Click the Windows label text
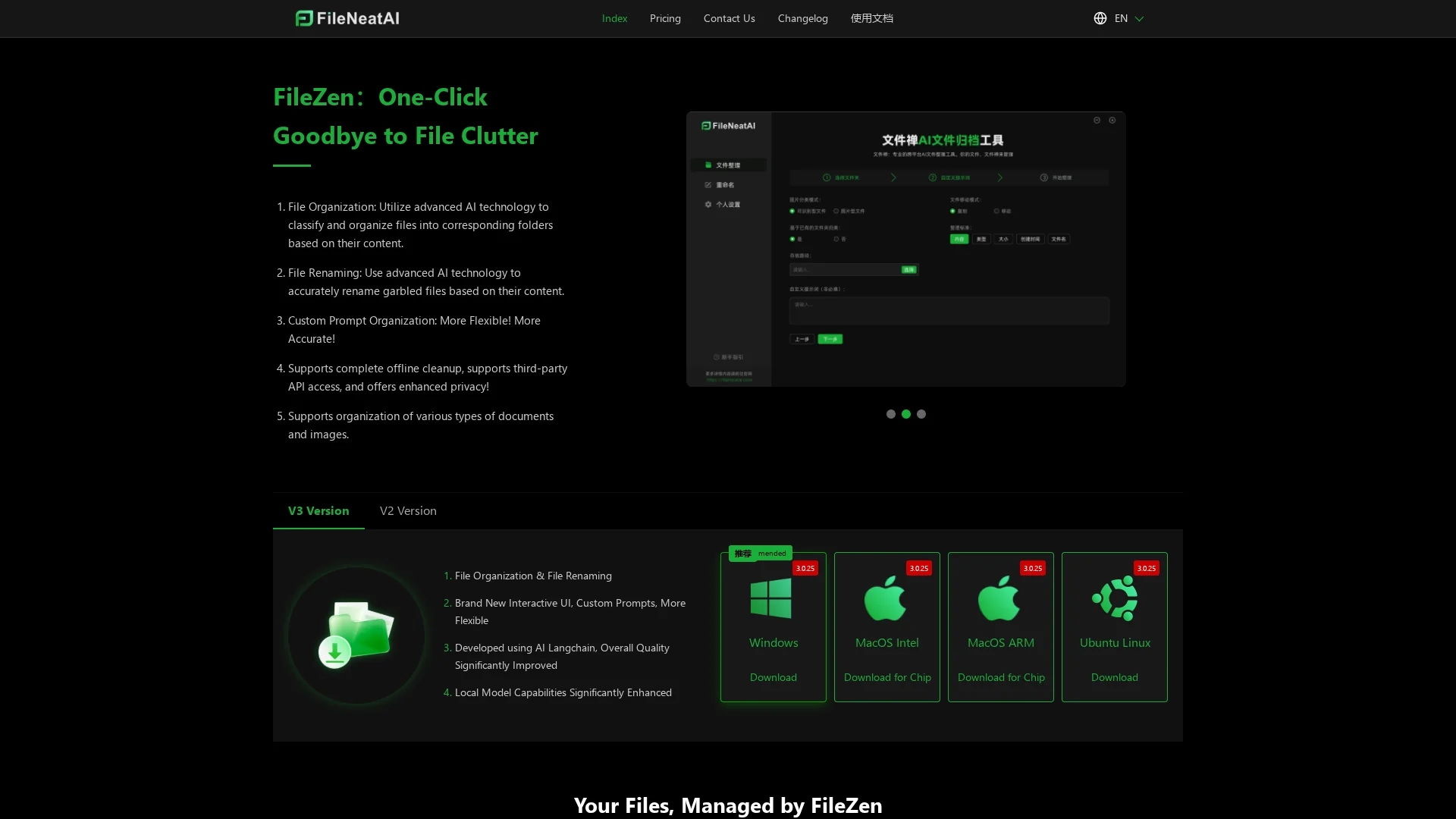Screen dimensions: 1456x819 click(773, 642)
